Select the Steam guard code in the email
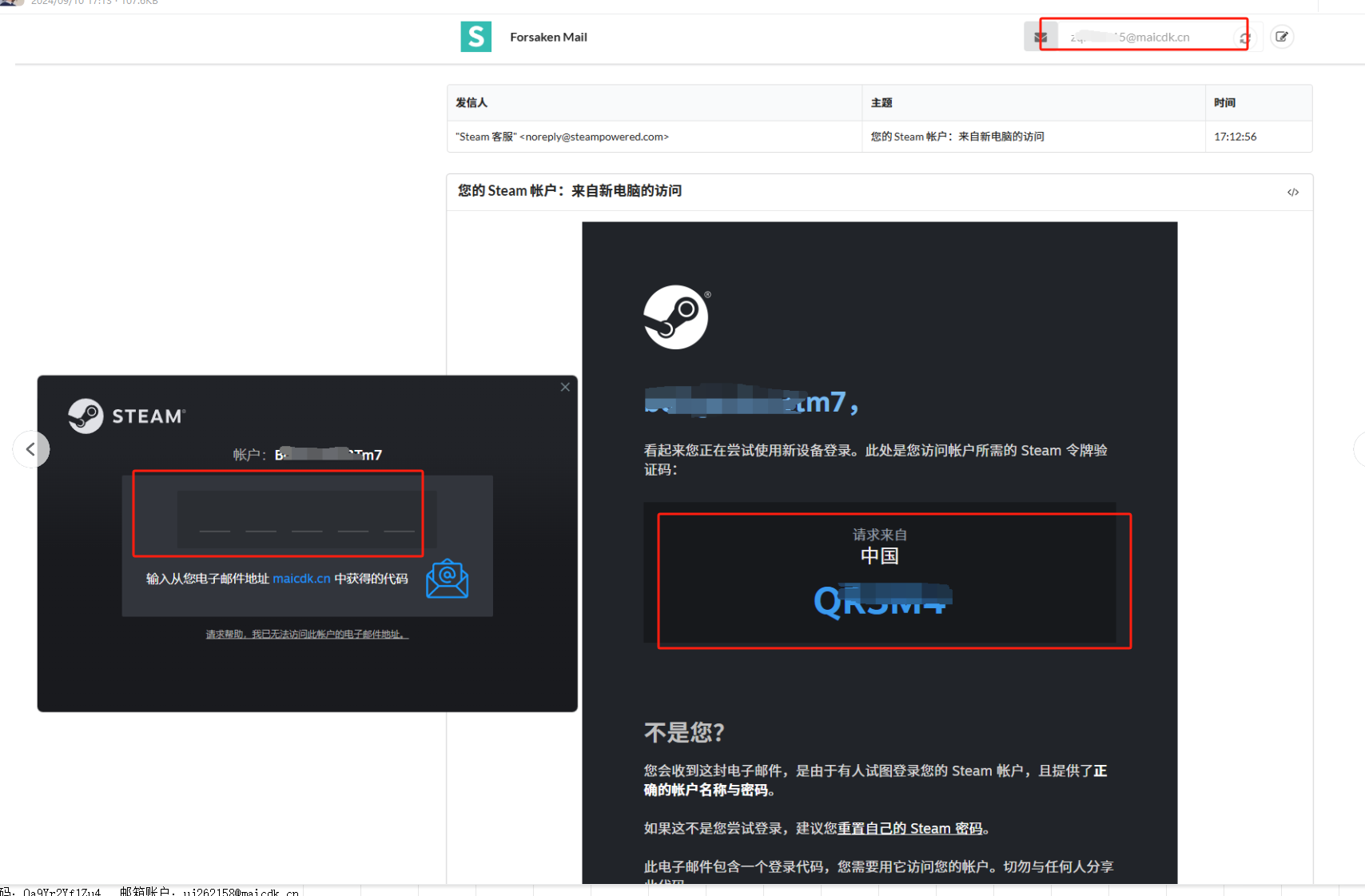The image size is (1365, 896). pyautogui.click(x=882, y=601)
